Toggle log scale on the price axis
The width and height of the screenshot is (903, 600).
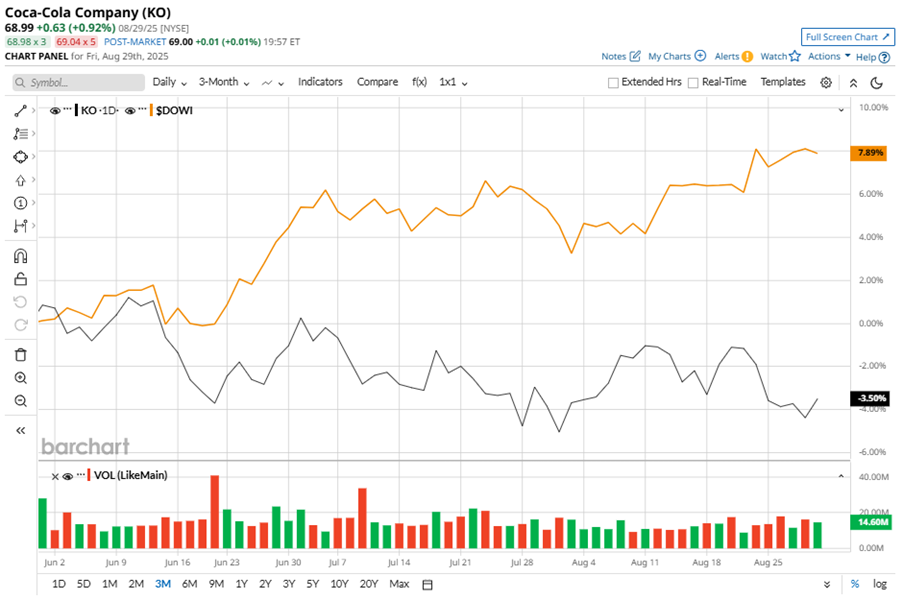pos(879,584)
